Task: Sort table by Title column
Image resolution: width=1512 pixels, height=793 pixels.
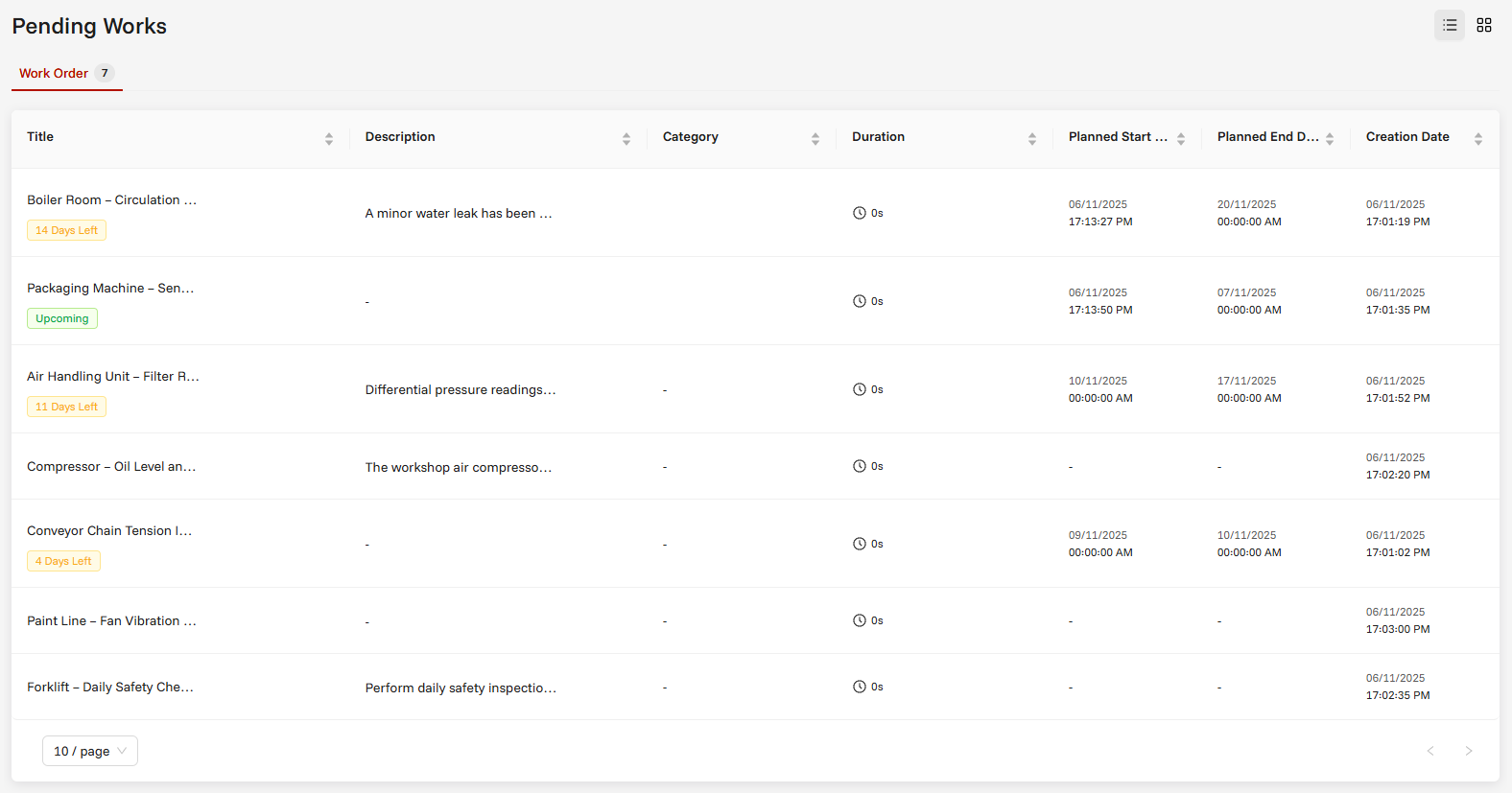Action: click(329, 139)
